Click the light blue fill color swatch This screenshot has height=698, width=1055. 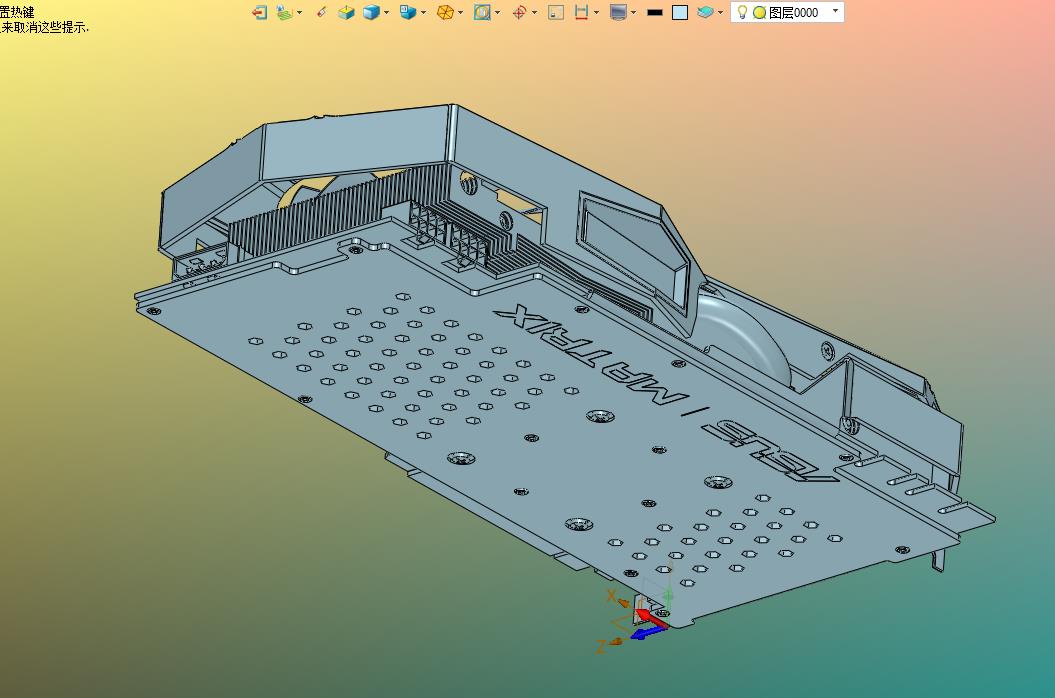[680, 12]
